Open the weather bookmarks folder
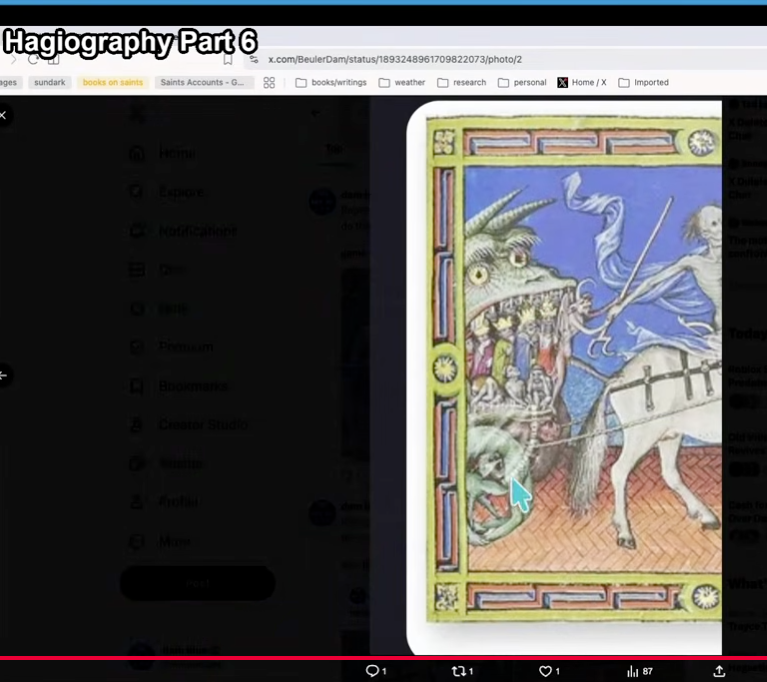Screen dimensions: 767x682 [x=402, y=83]
